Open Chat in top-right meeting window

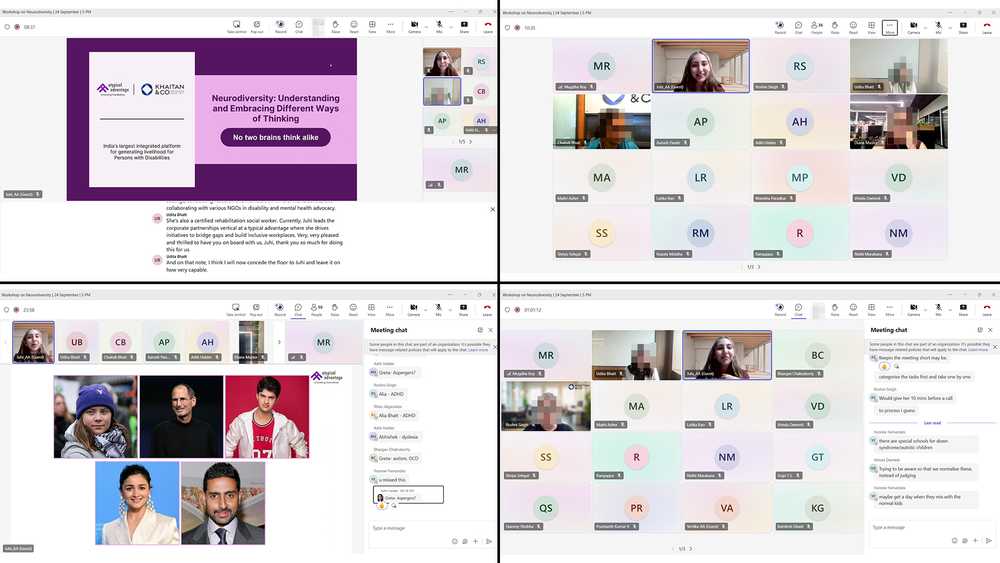(x=798, y=27)
